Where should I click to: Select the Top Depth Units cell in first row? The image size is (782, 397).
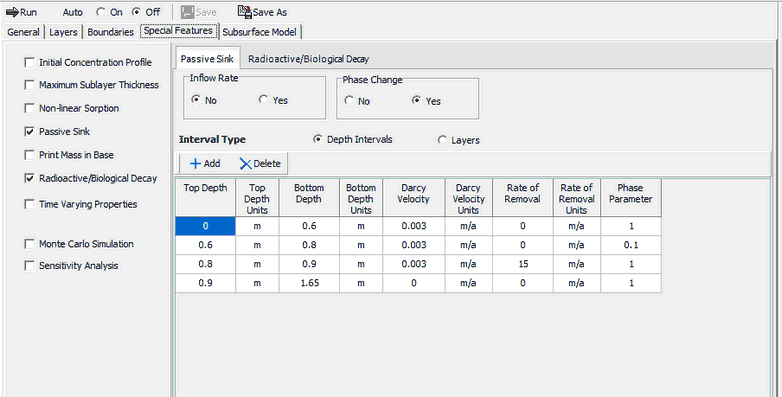(257, 226)
